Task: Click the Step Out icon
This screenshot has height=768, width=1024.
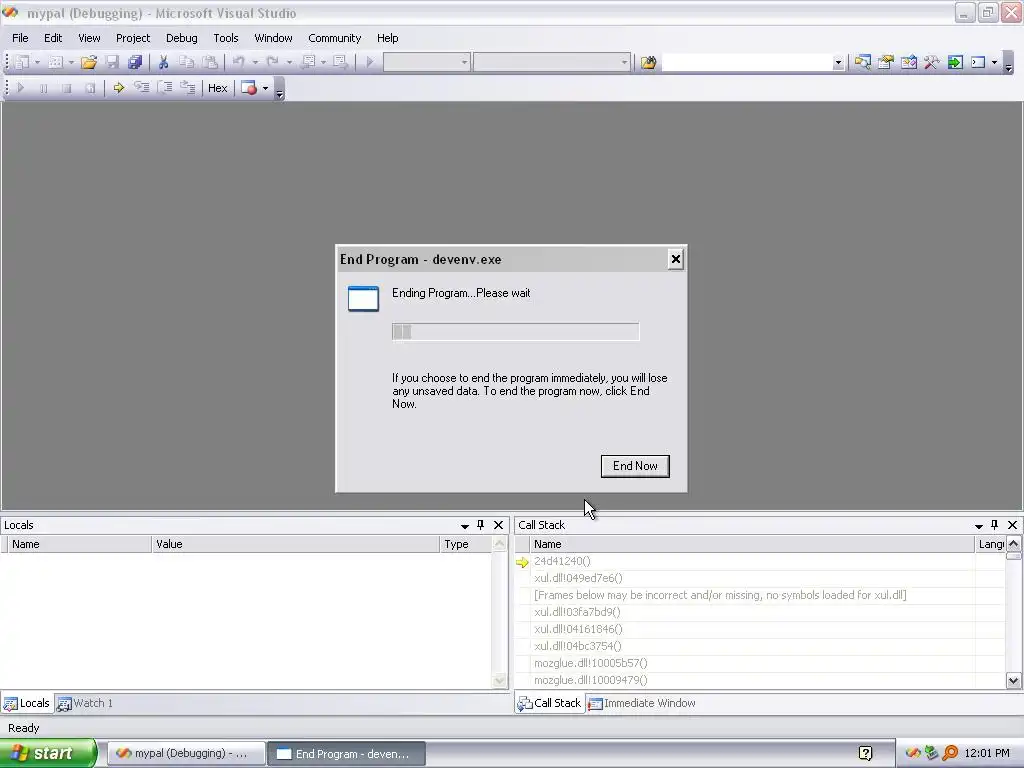Action: tap(188, 88)
